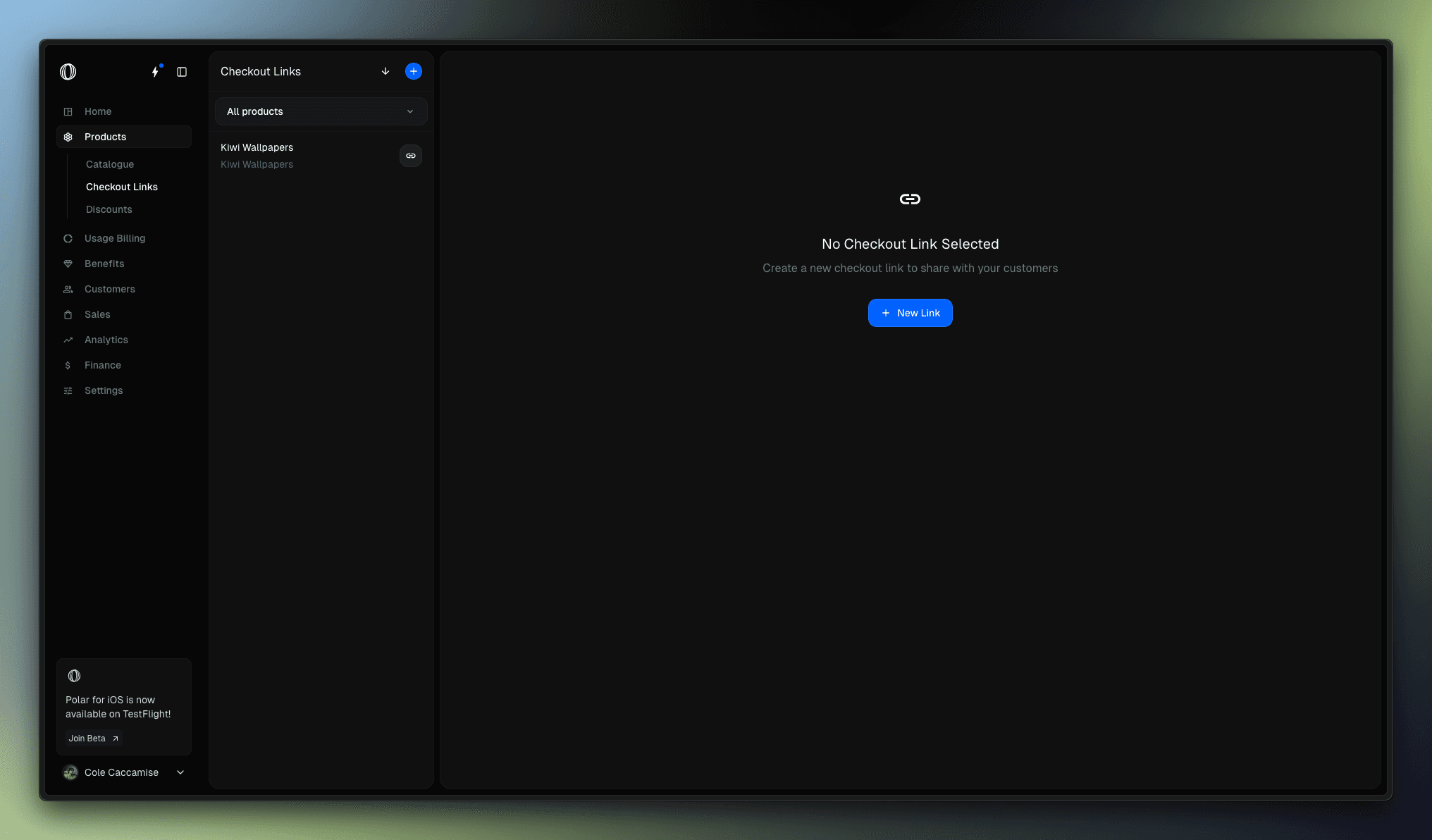Click the sort arrow in Checkout Links header
Viewport: 1432px width, 840px height.
[x=385, y=71]
